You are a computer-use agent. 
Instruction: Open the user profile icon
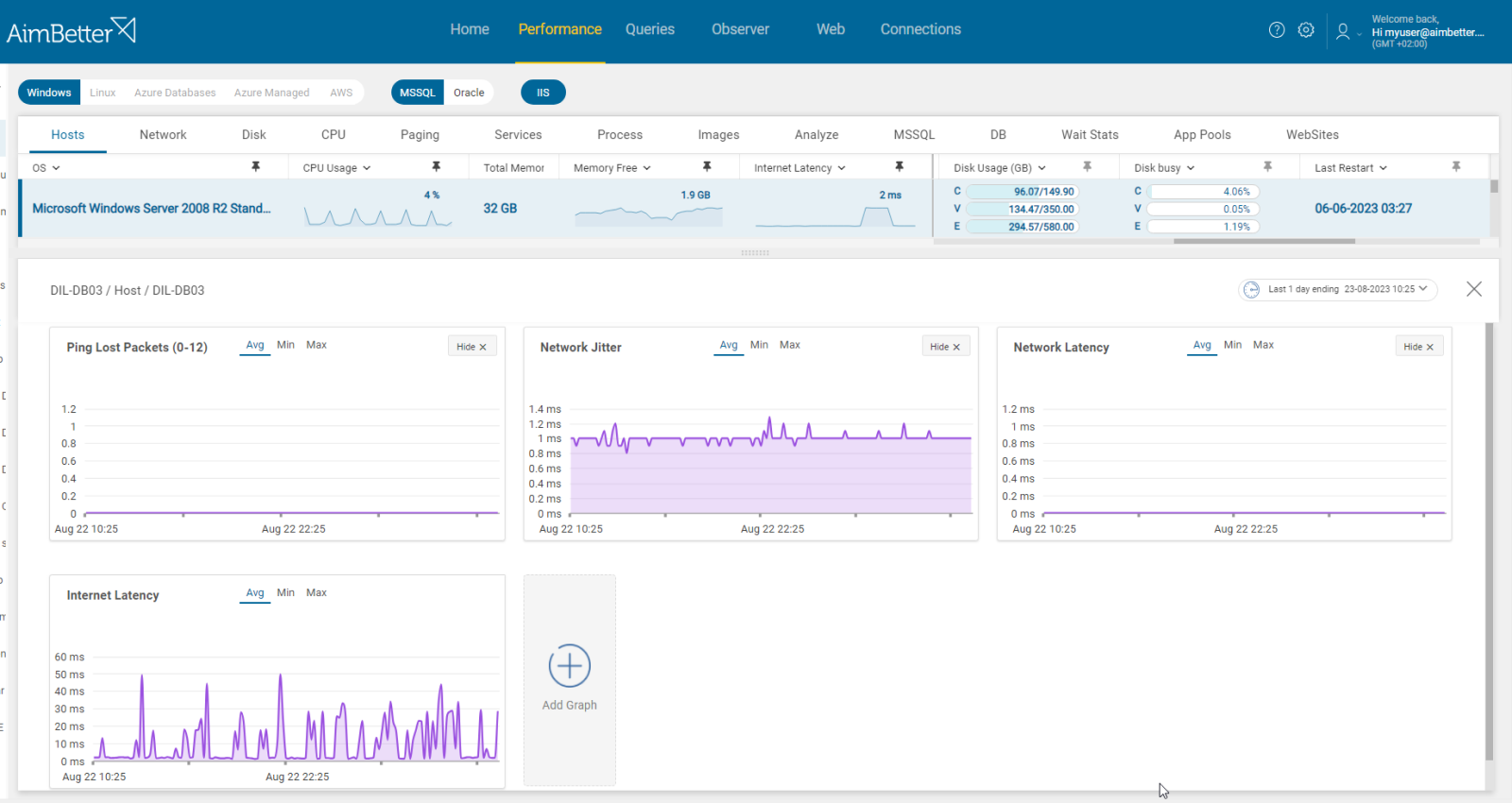1342,31
